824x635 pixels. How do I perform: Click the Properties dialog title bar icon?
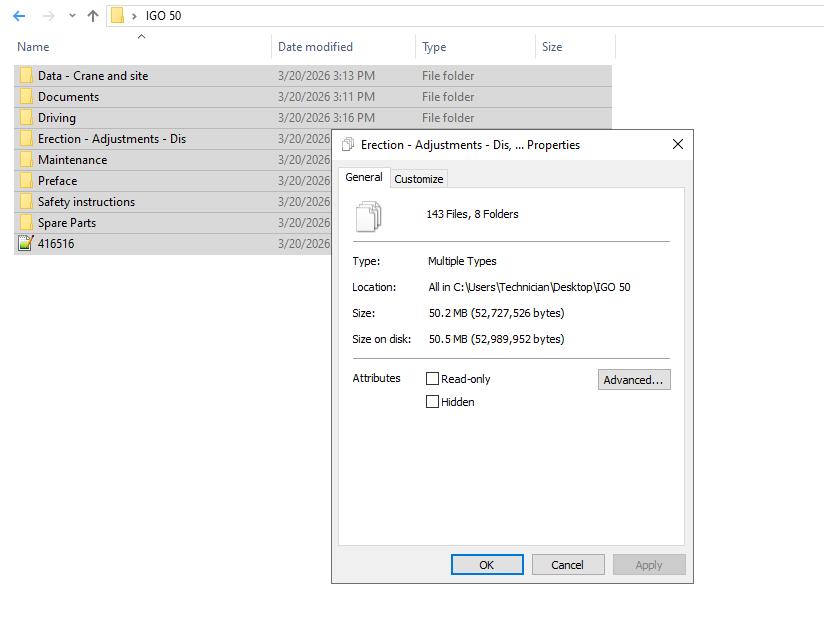click(x=347, y=144)
